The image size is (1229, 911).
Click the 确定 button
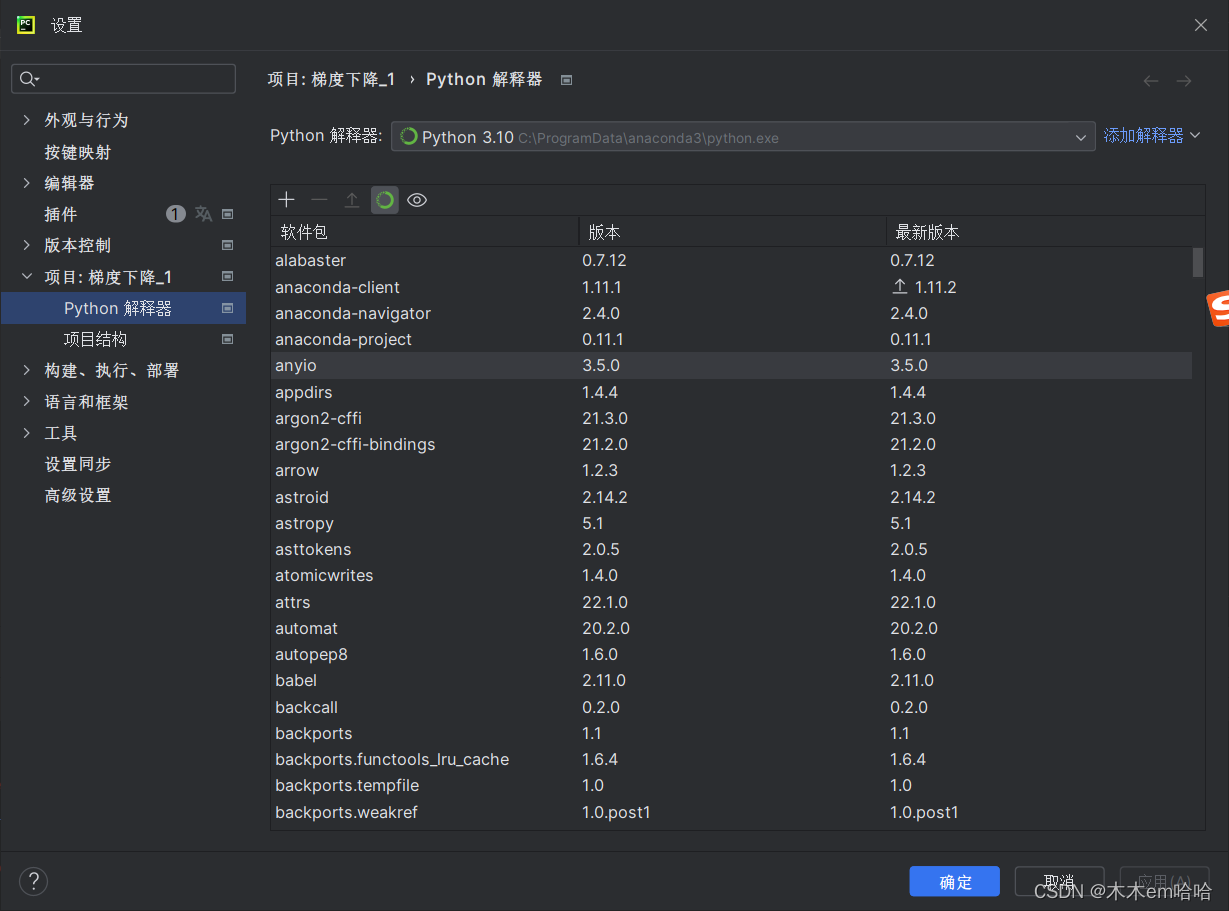pyautogui.click(x=954, y=881)
